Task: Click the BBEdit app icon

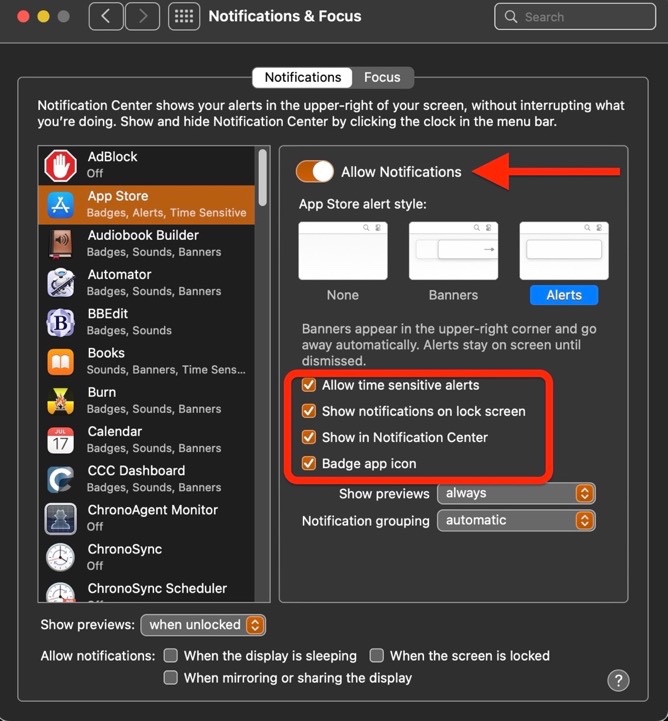Action: [x=60, y=322]
